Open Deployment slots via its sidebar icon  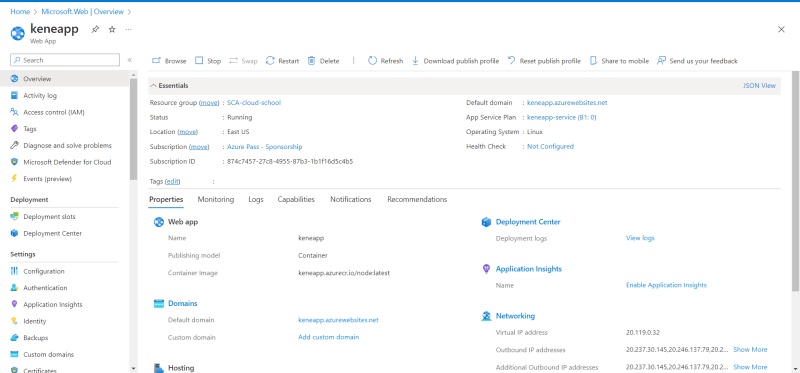click(14, 217)
